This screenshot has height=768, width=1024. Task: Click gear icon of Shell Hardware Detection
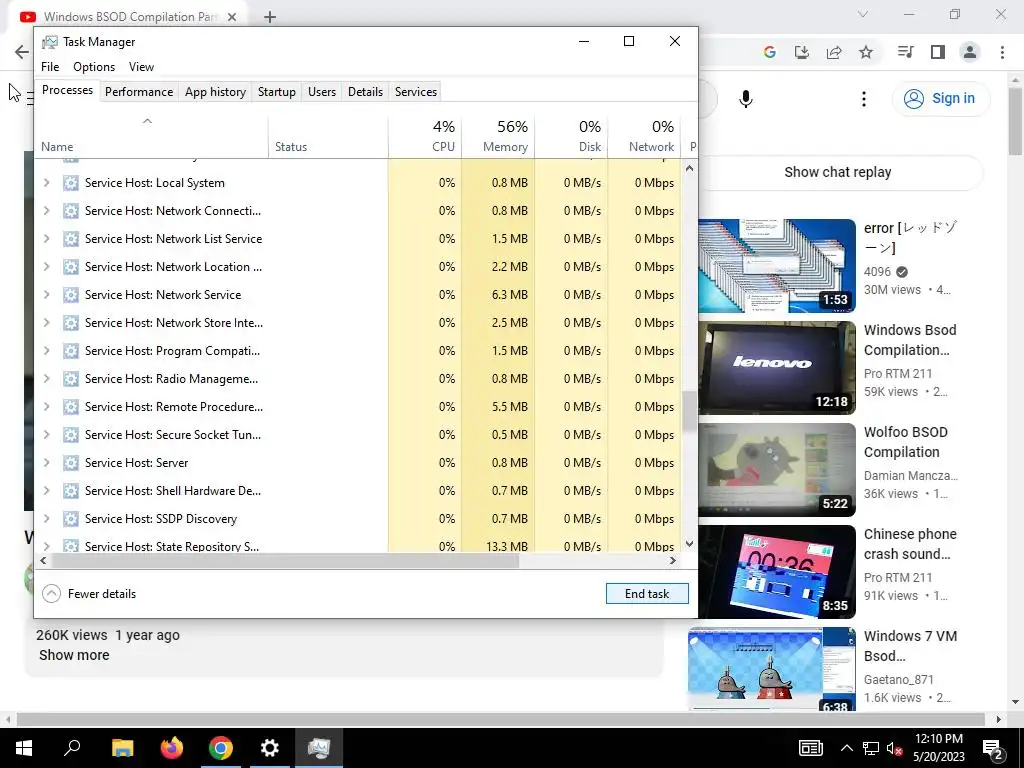71,490
